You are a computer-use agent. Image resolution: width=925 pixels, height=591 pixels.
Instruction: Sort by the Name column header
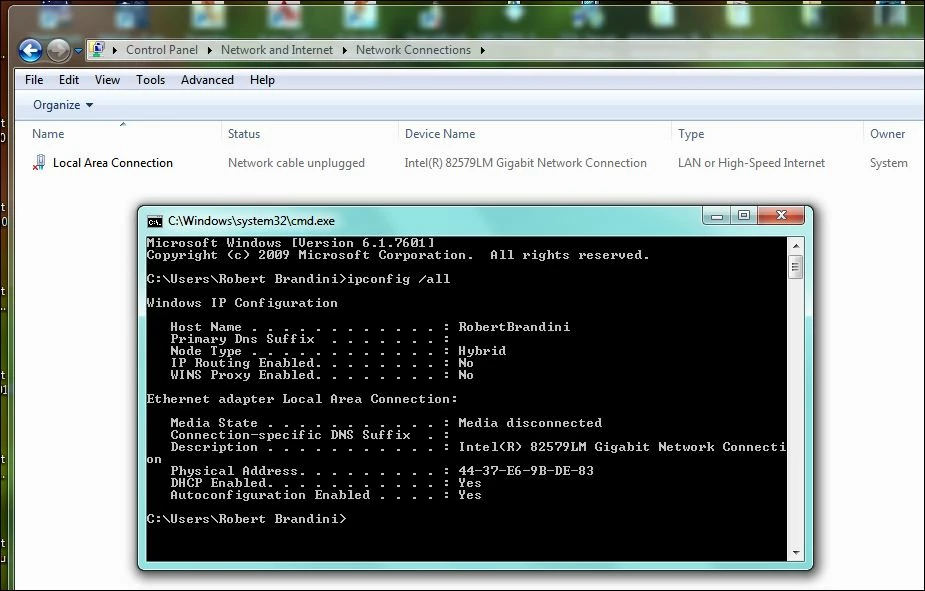coord(48,134)
